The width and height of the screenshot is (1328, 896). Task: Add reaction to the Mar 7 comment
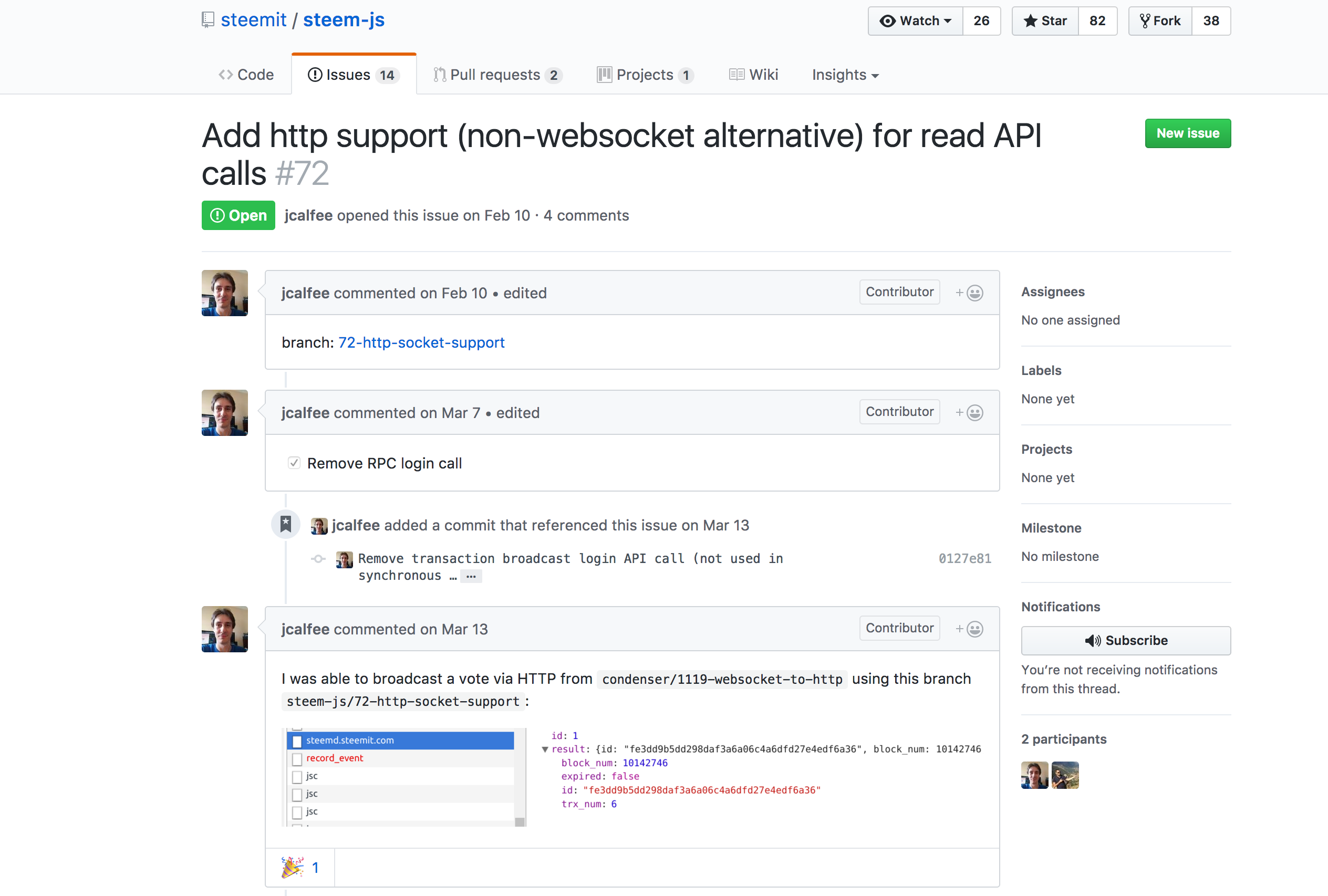point(969,413)
